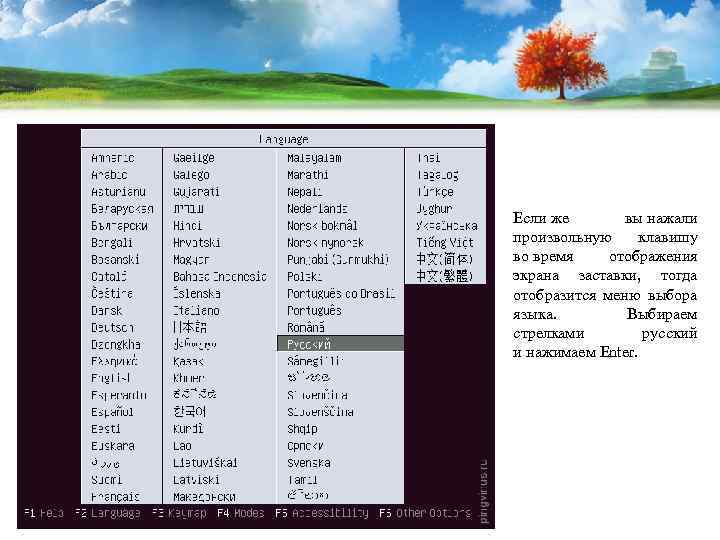Pick Euskara from the list
The width and height of the screenshot is (720, 540).
click(113, 446)
